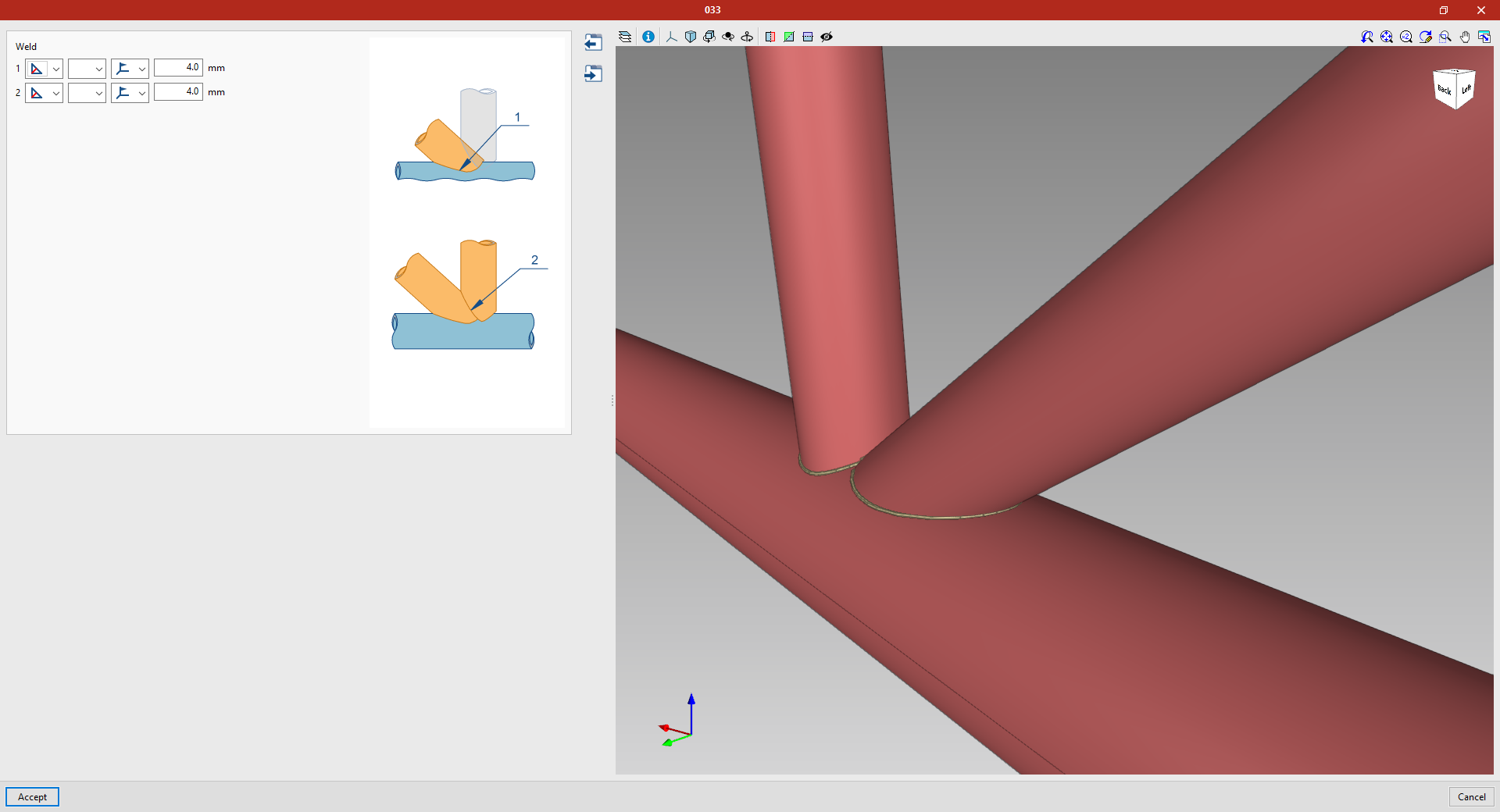Activate the pan hand tool
The image size is (1500, 812).
click(x=1465, y=37)
